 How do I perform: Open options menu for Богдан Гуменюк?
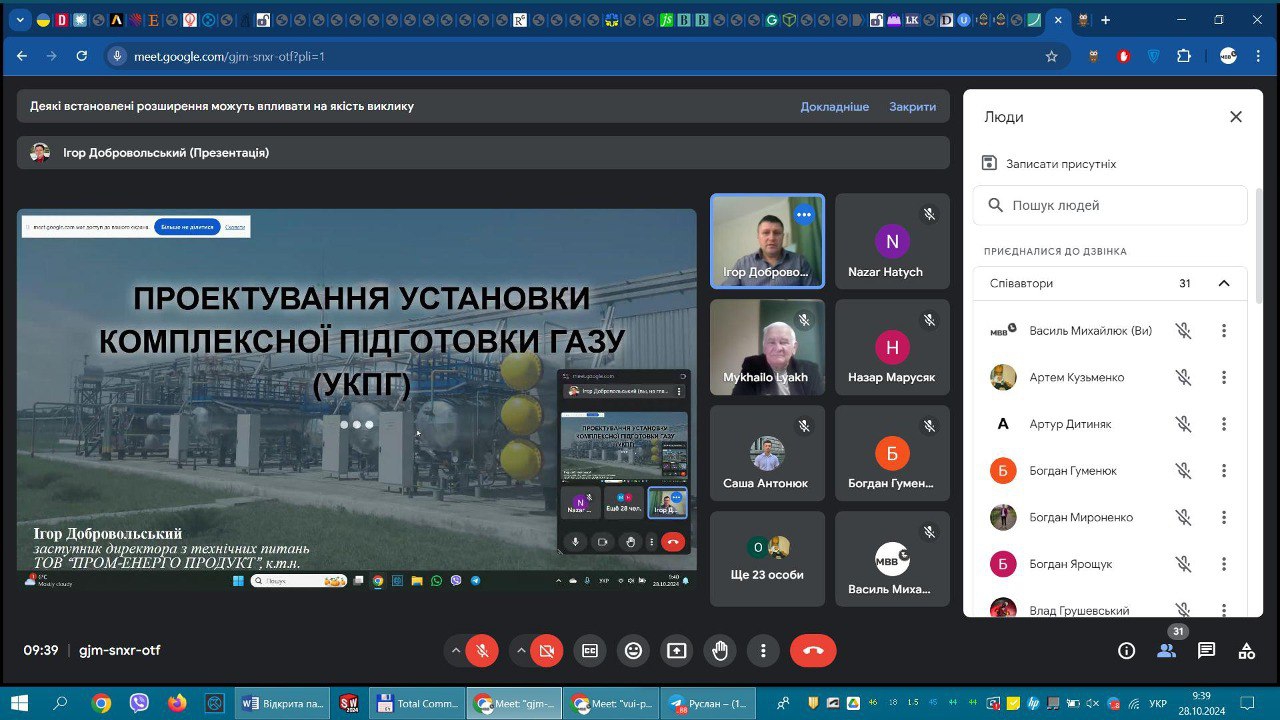pos(1224,471)
